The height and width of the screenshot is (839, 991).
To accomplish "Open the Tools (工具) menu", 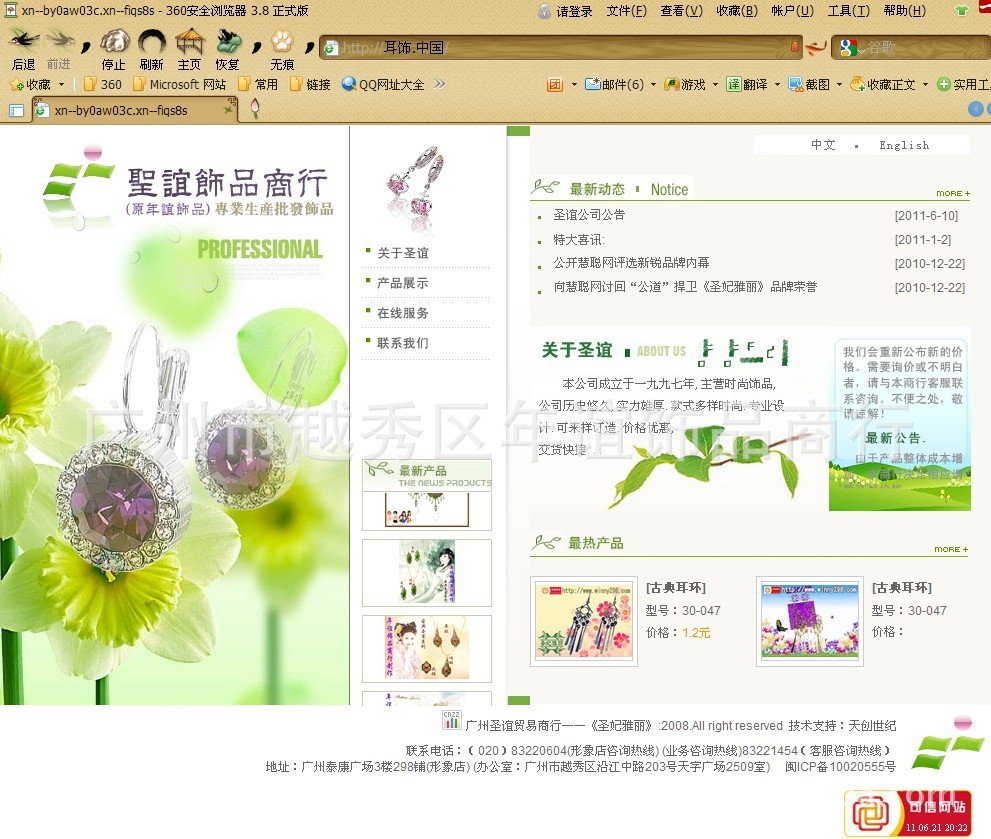I will [x=848, y=11].
